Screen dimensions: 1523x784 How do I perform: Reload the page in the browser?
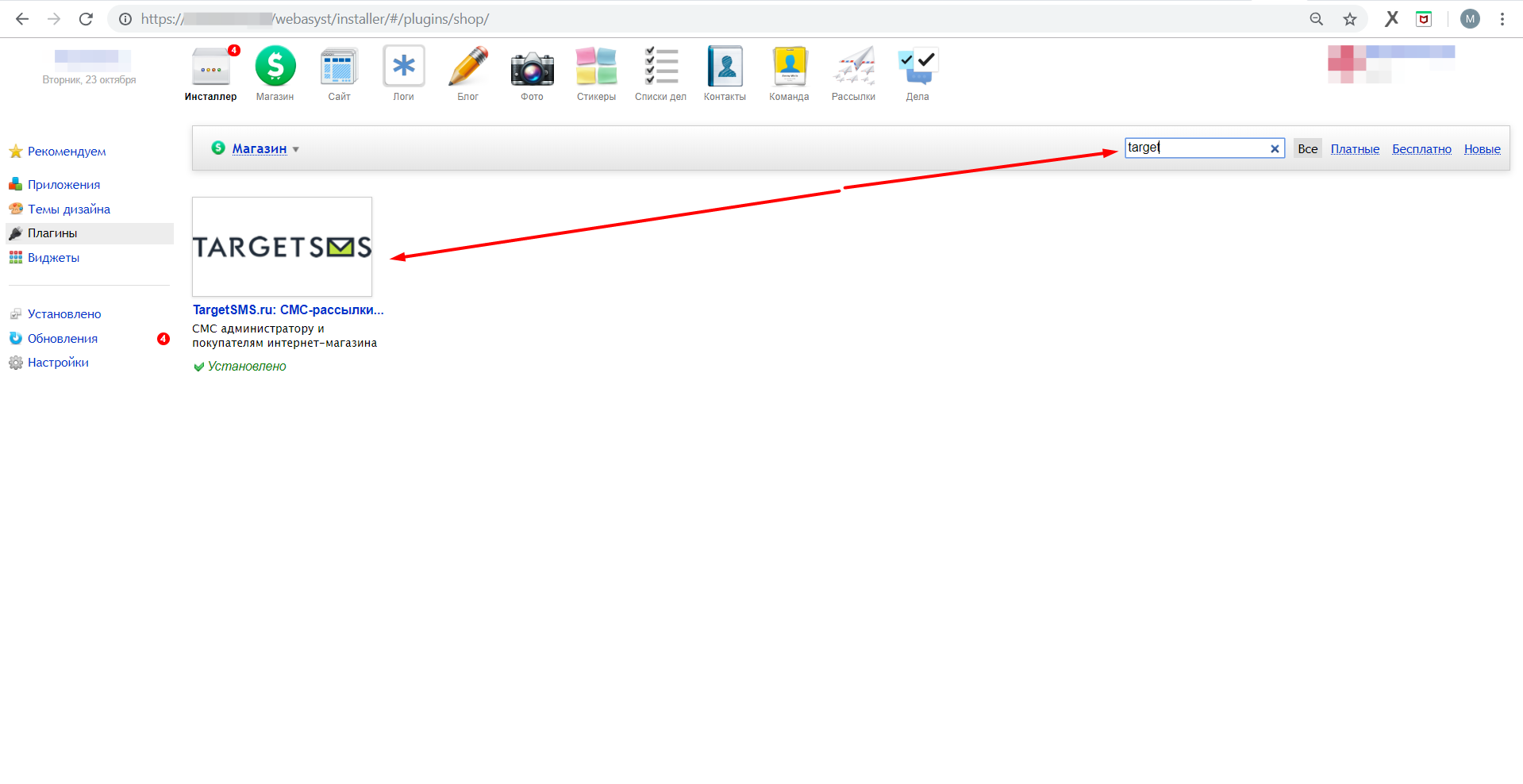(x=86, y=19)
